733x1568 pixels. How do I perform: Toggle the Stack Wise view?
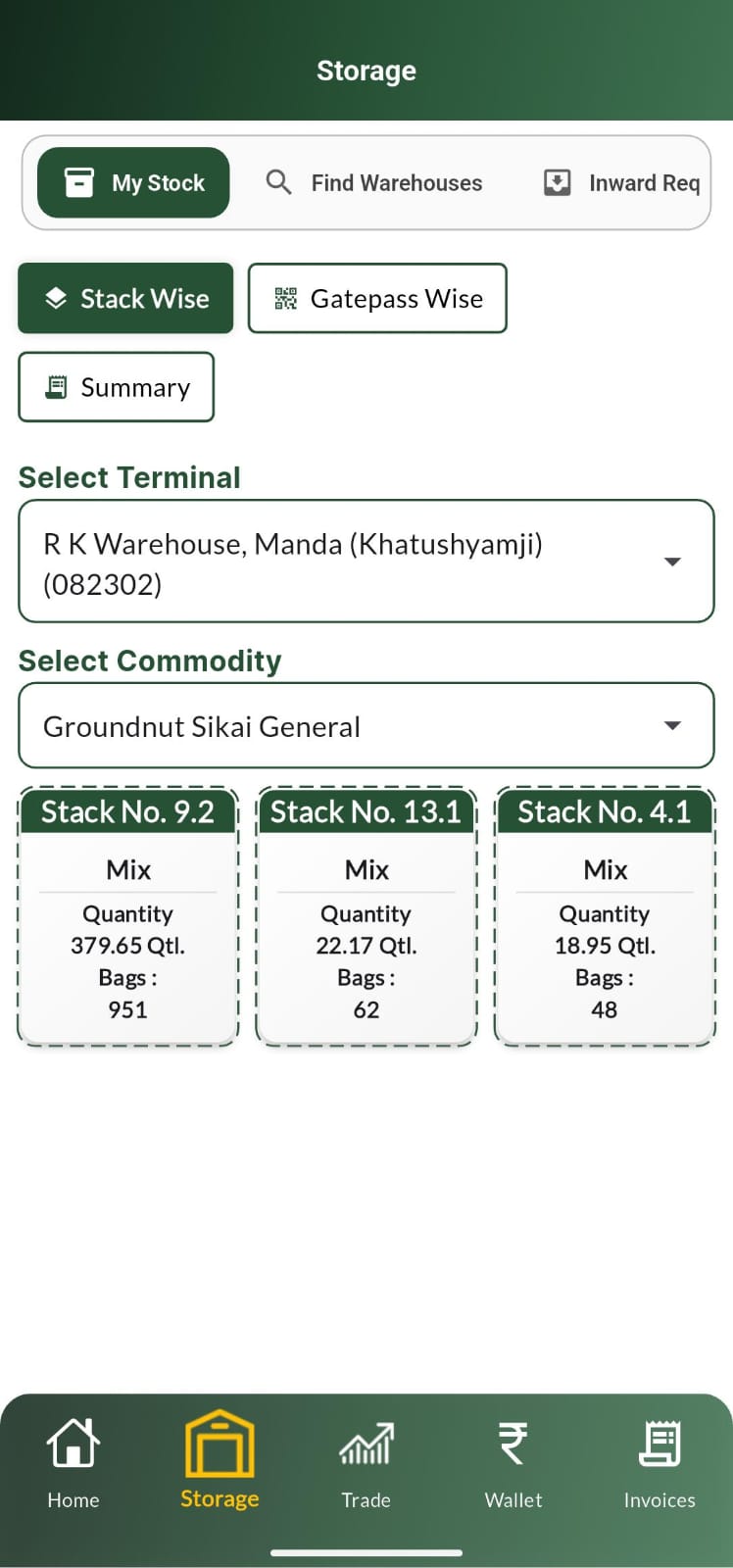125,299
